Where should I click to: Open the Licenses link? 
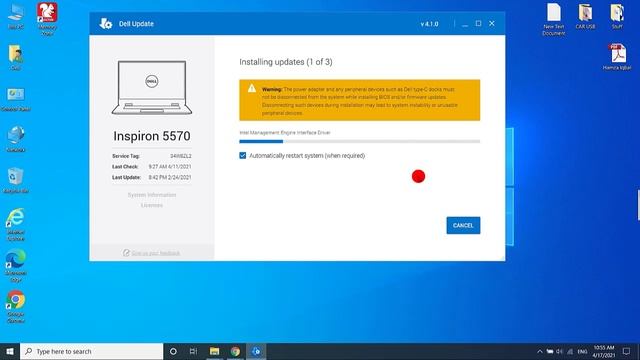click(x=152, y=205)
